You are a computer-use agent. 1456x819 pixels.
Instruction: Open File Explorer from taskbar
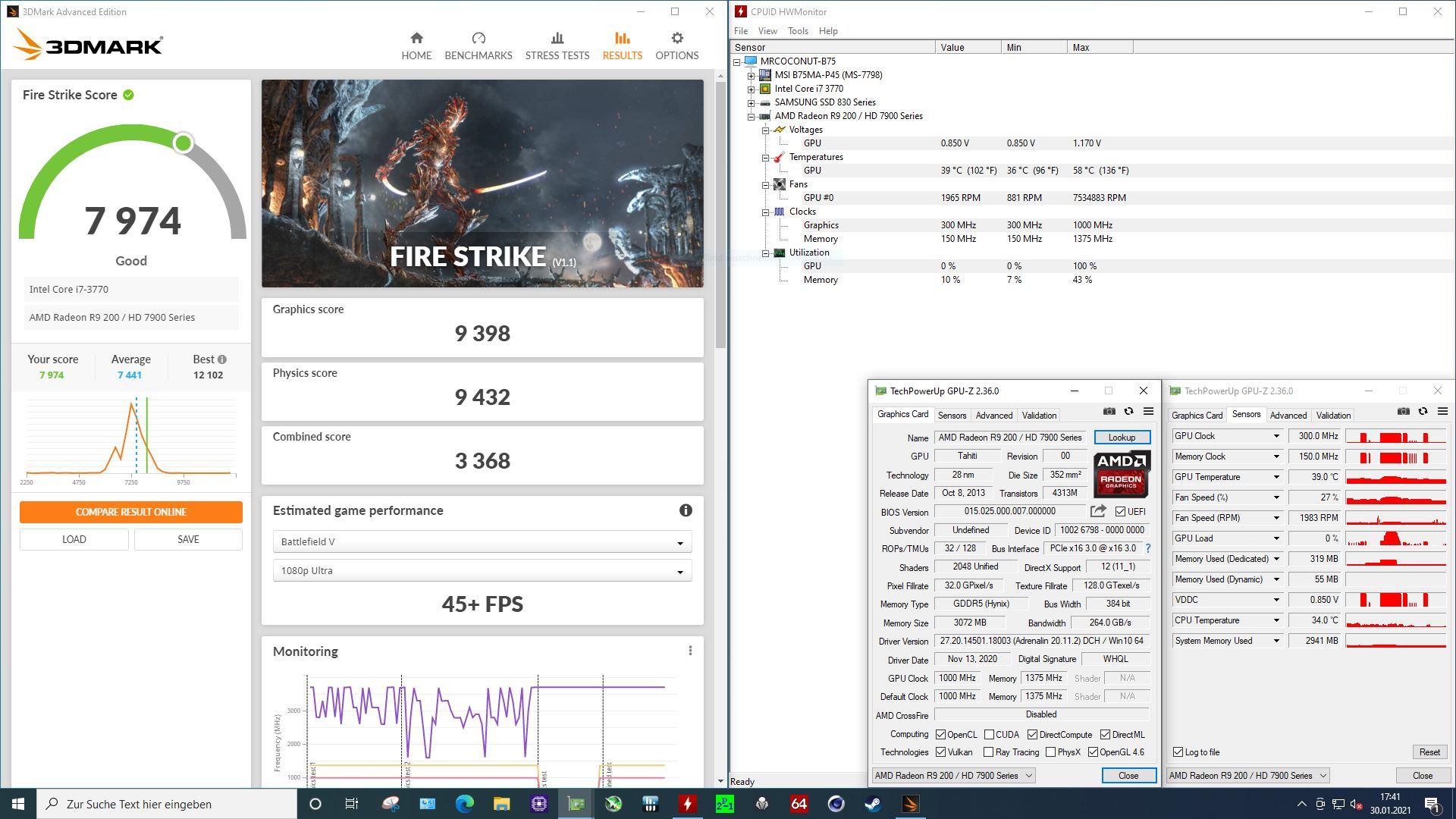tap(501, 804)
